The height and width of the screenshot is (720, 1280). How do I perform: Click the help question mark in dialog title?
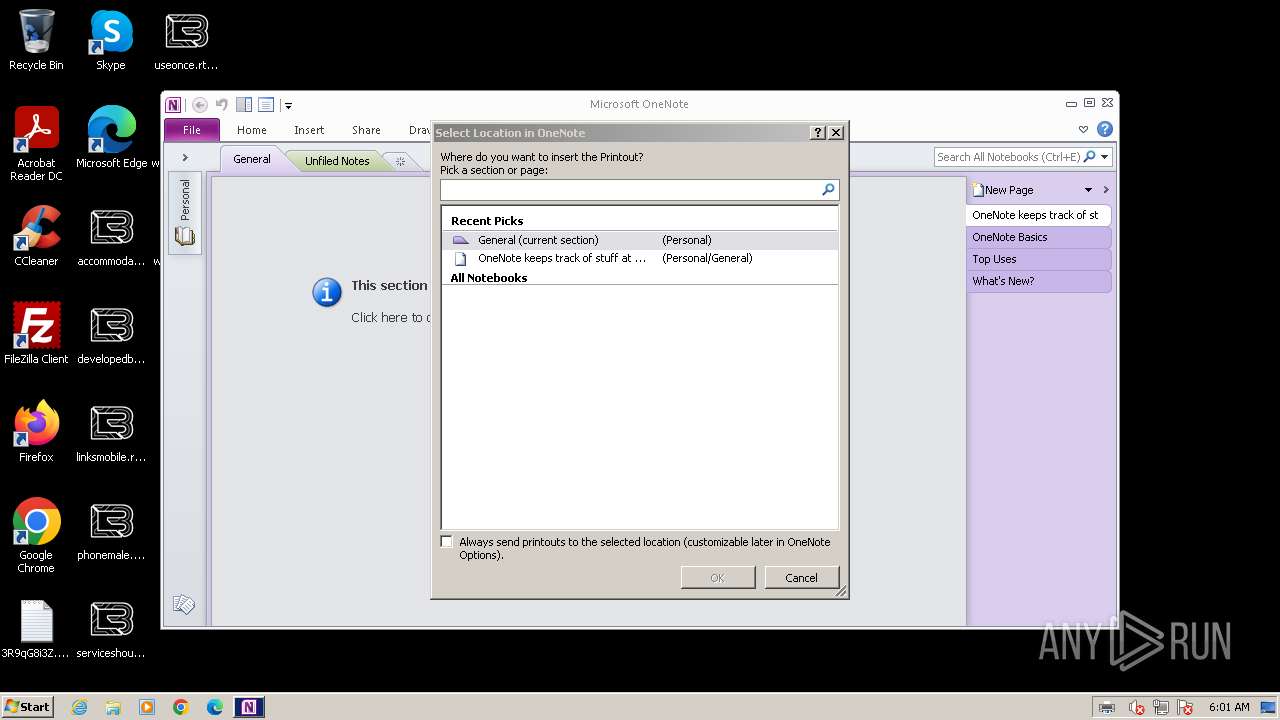click(817, 132)
